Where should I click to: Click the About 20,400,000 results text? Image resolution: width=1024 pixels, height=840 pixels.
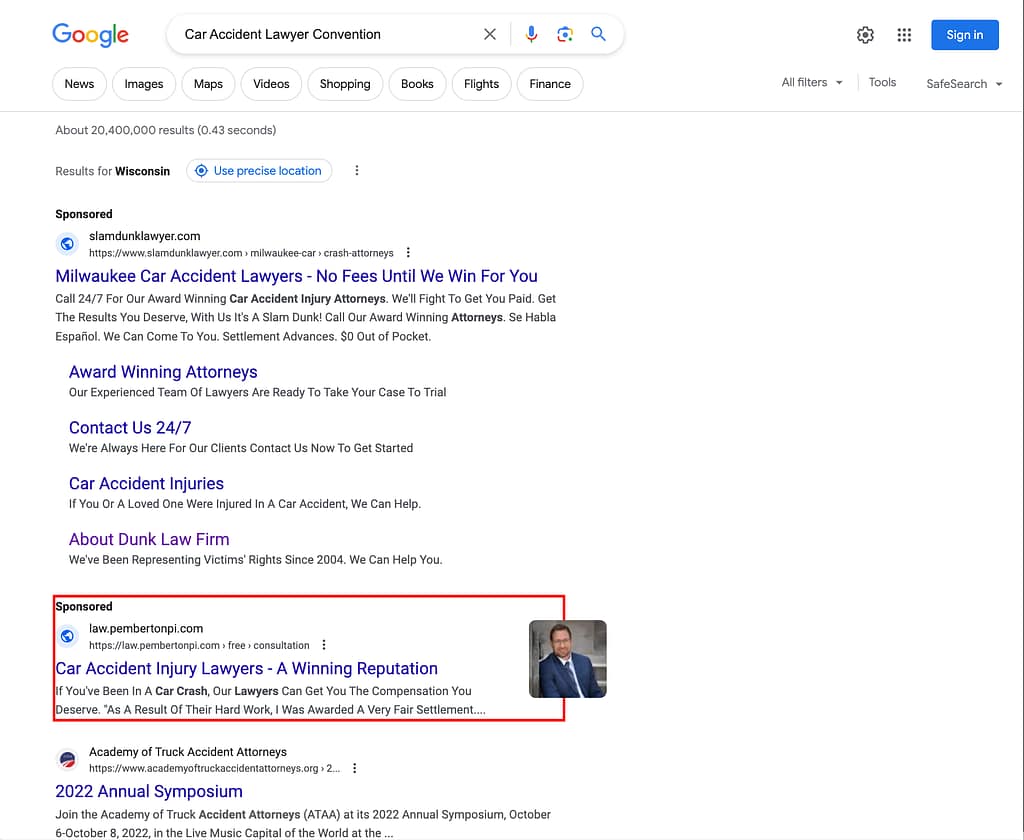point(166,130)
